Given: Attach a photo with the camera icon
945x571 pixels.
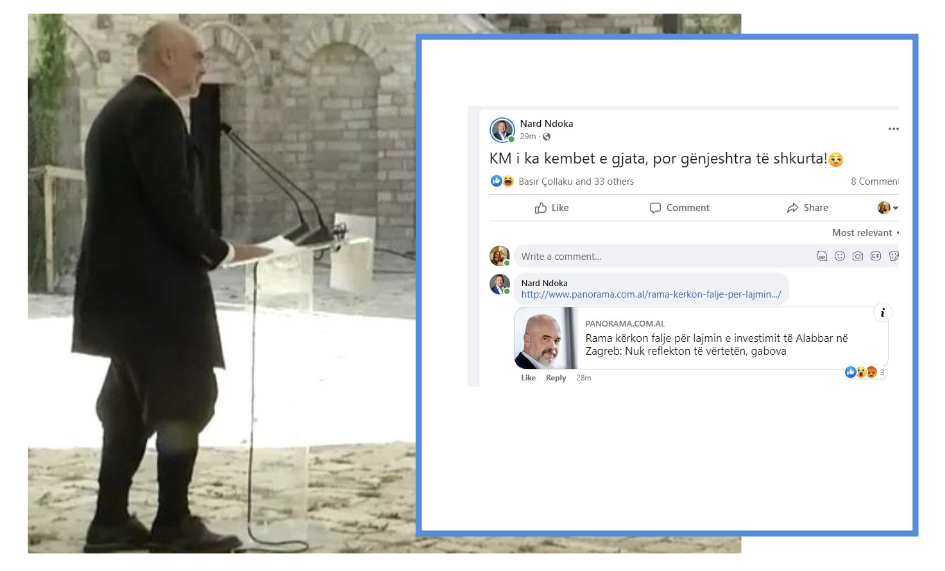Looking at the screenshot, I should (x=858, y=256).
